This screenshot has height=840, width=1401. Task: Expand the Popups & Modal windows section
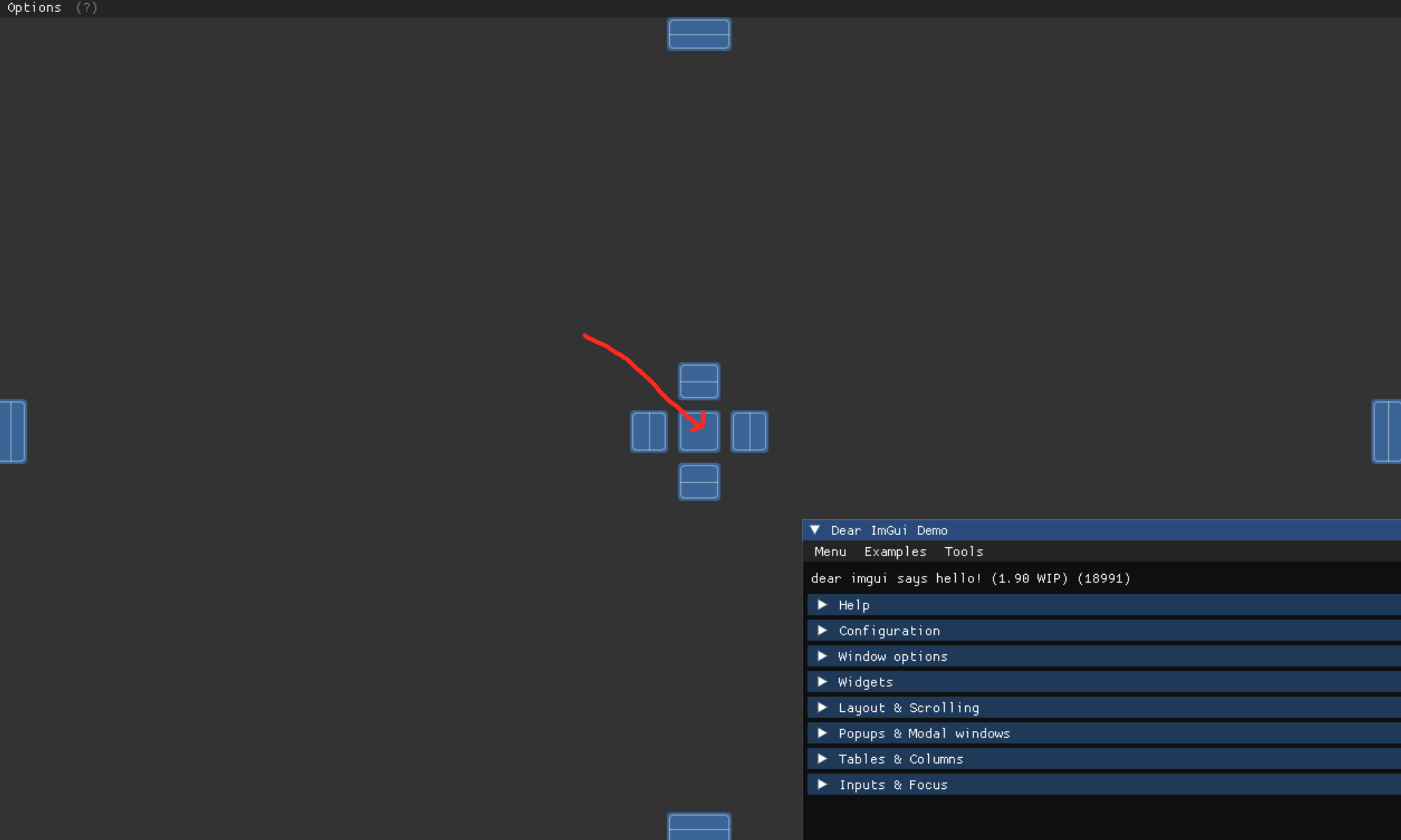pyautogui.click(x=924, y=733)
